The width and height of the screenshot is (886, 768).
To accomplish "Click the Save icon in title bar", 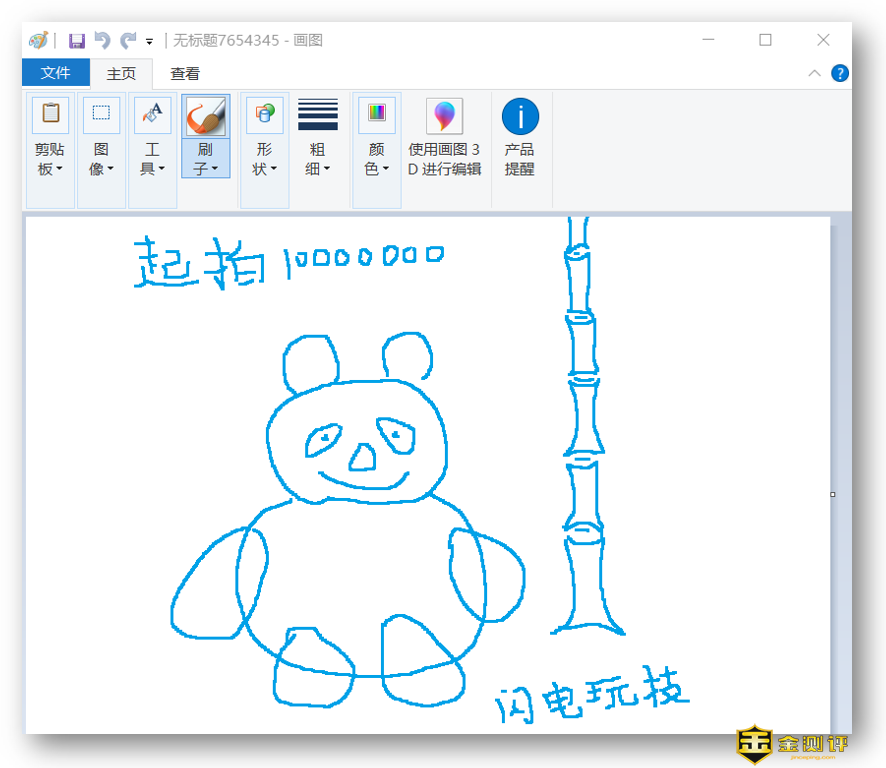I will coord(77,41).
